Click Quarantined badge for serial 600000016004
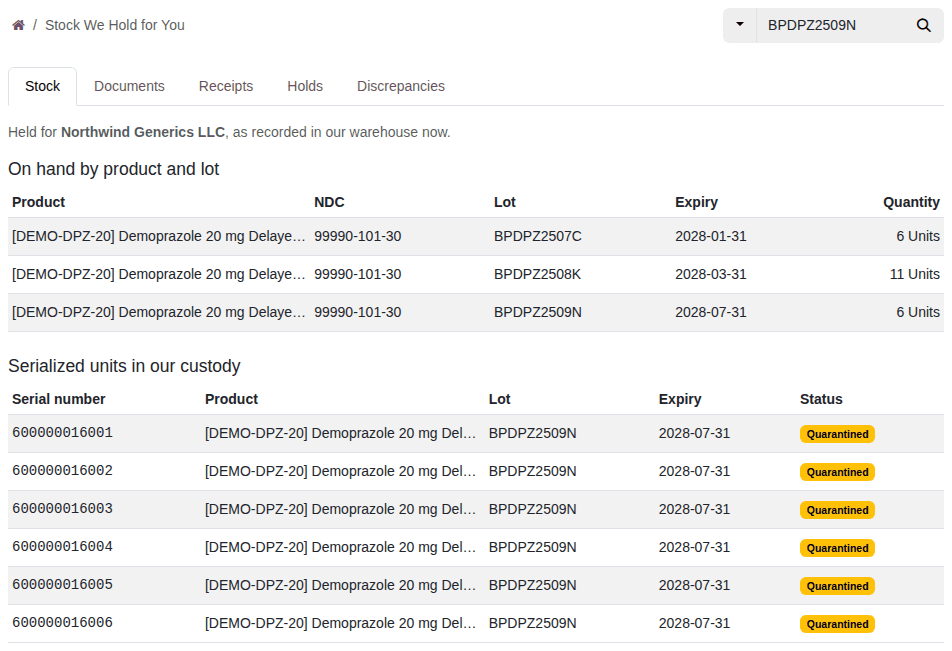This screenshot has height=651, width=952. (837, 548)
